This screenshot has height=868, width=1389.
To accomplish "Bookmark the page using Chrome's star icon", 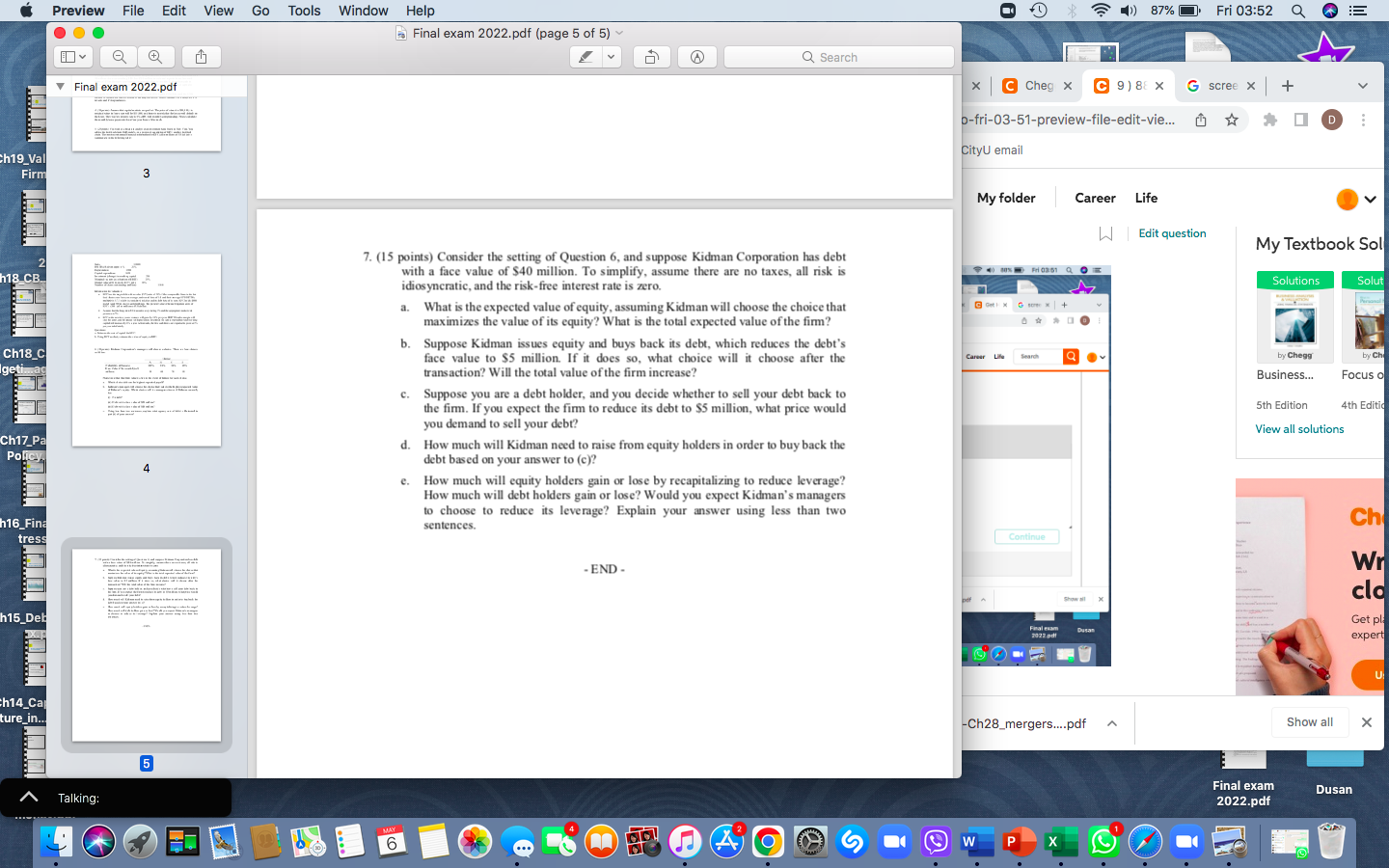I will pos(1231,120).
